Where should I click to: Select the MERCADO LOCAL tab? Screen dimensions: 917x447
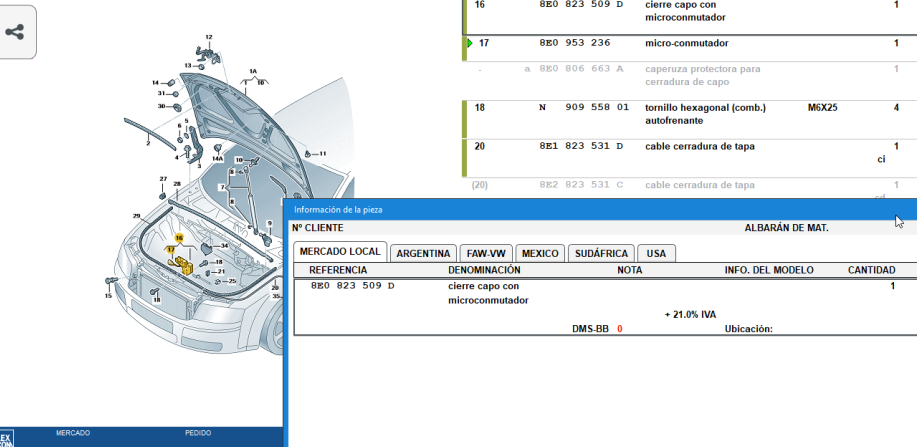point(339,251)
